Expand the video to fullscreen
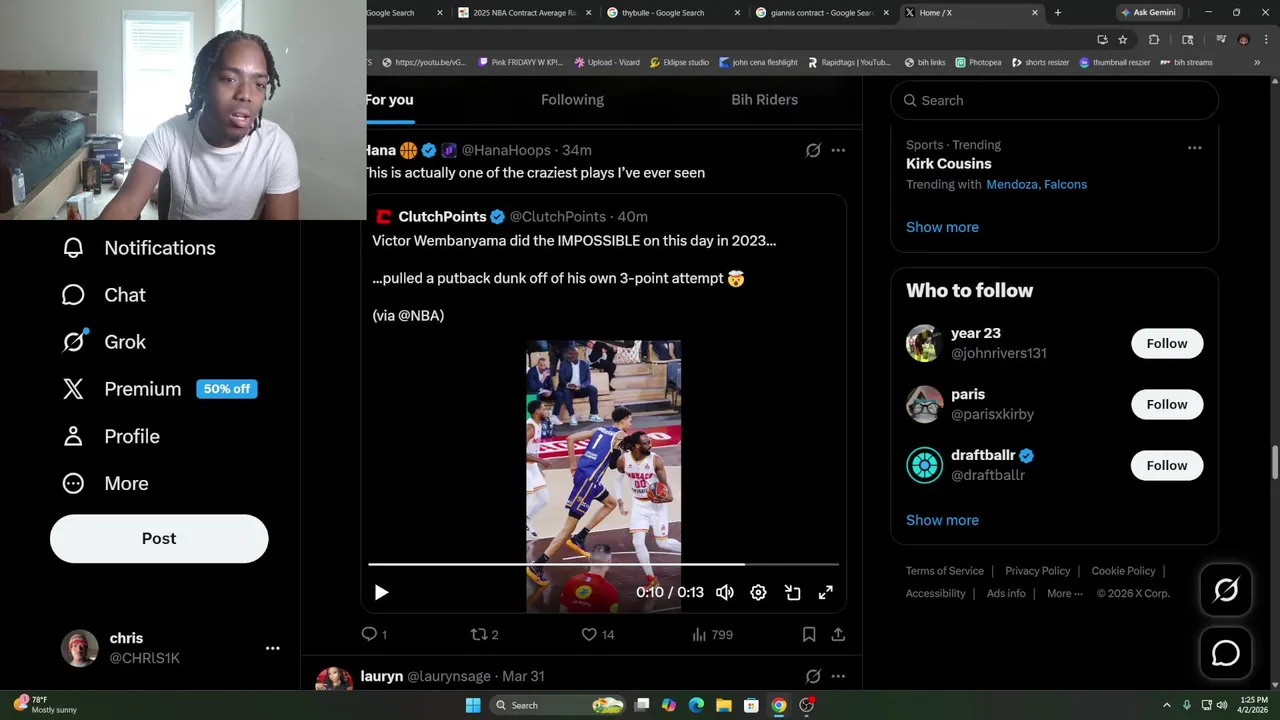1280x720 pixels. click(x=826, y=593)
